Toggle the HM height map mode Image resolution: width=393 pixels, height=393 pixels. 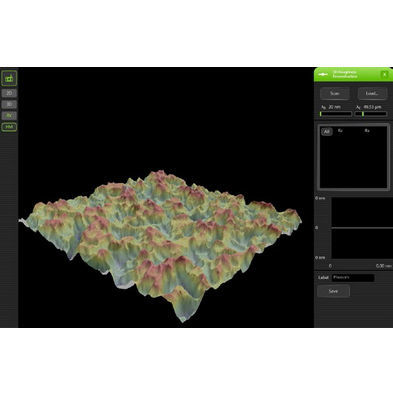[9, 127]
